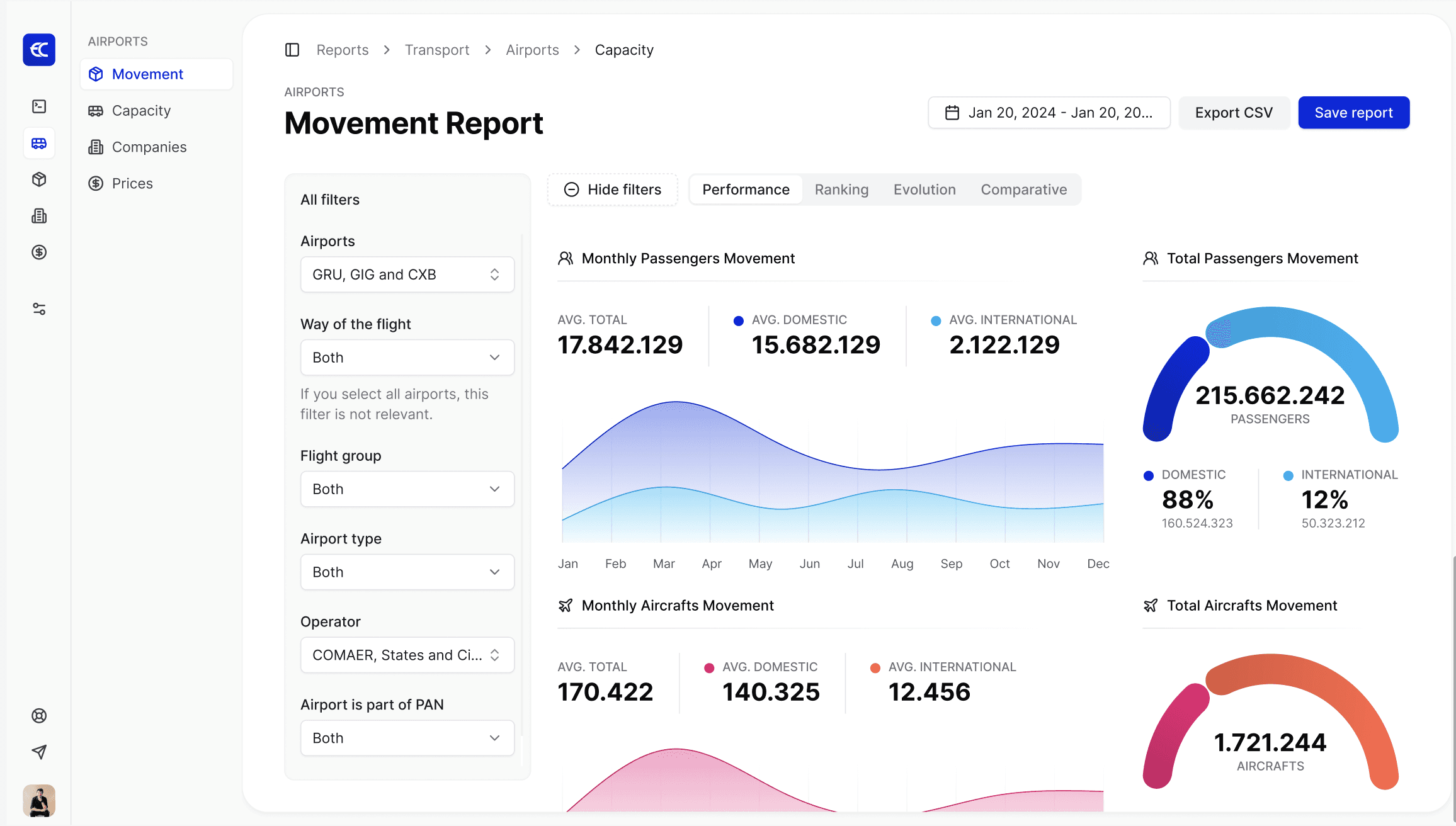The width and height of the screenshot is (1456, 826).
Task: Switch to the Ranking tab
Action: click(841, 190)
